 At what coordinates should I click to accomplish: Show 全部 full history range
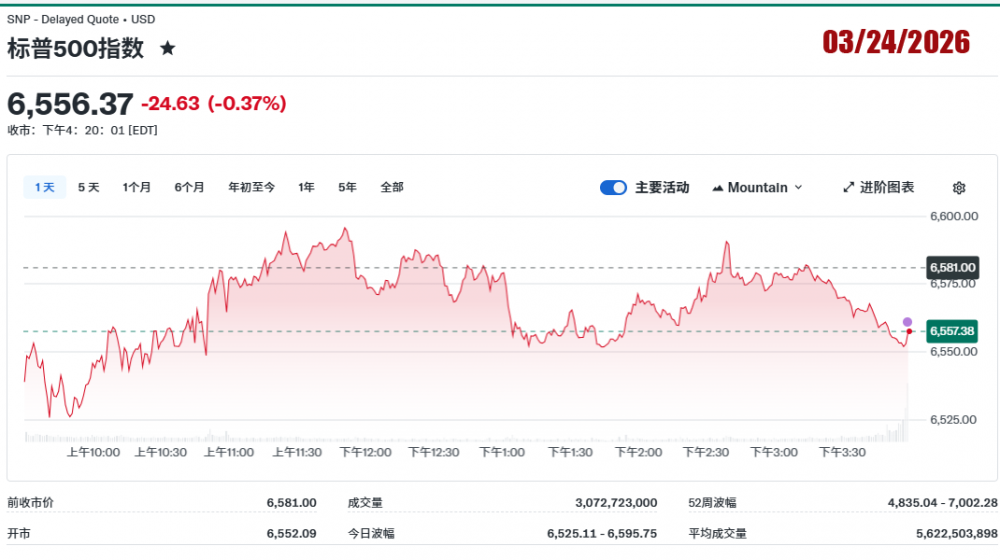coord(392,187)
